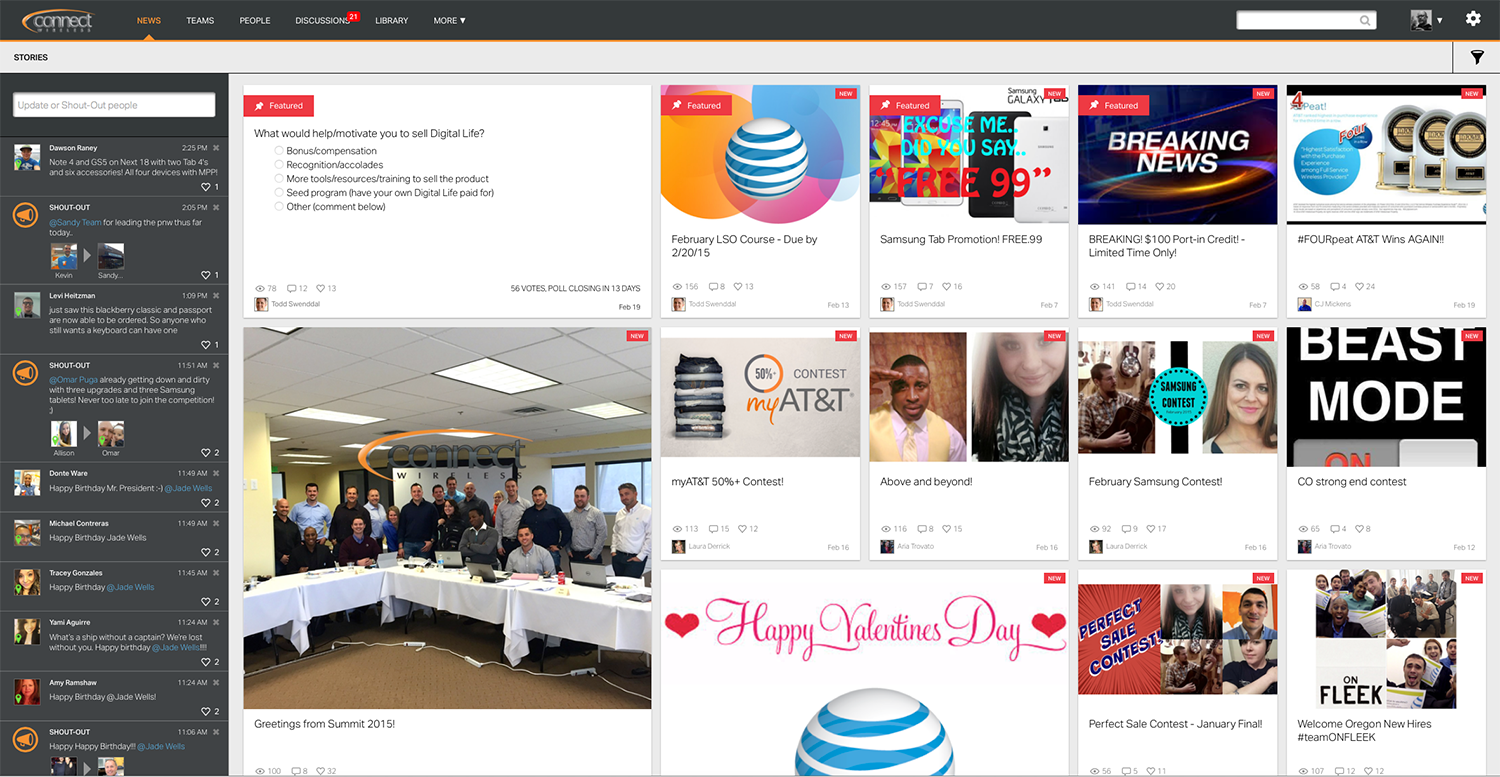Open the LIBRARY tab
Image resolution: width=1500 pixels, height=777 pixels.
click(x=392, y=20)
